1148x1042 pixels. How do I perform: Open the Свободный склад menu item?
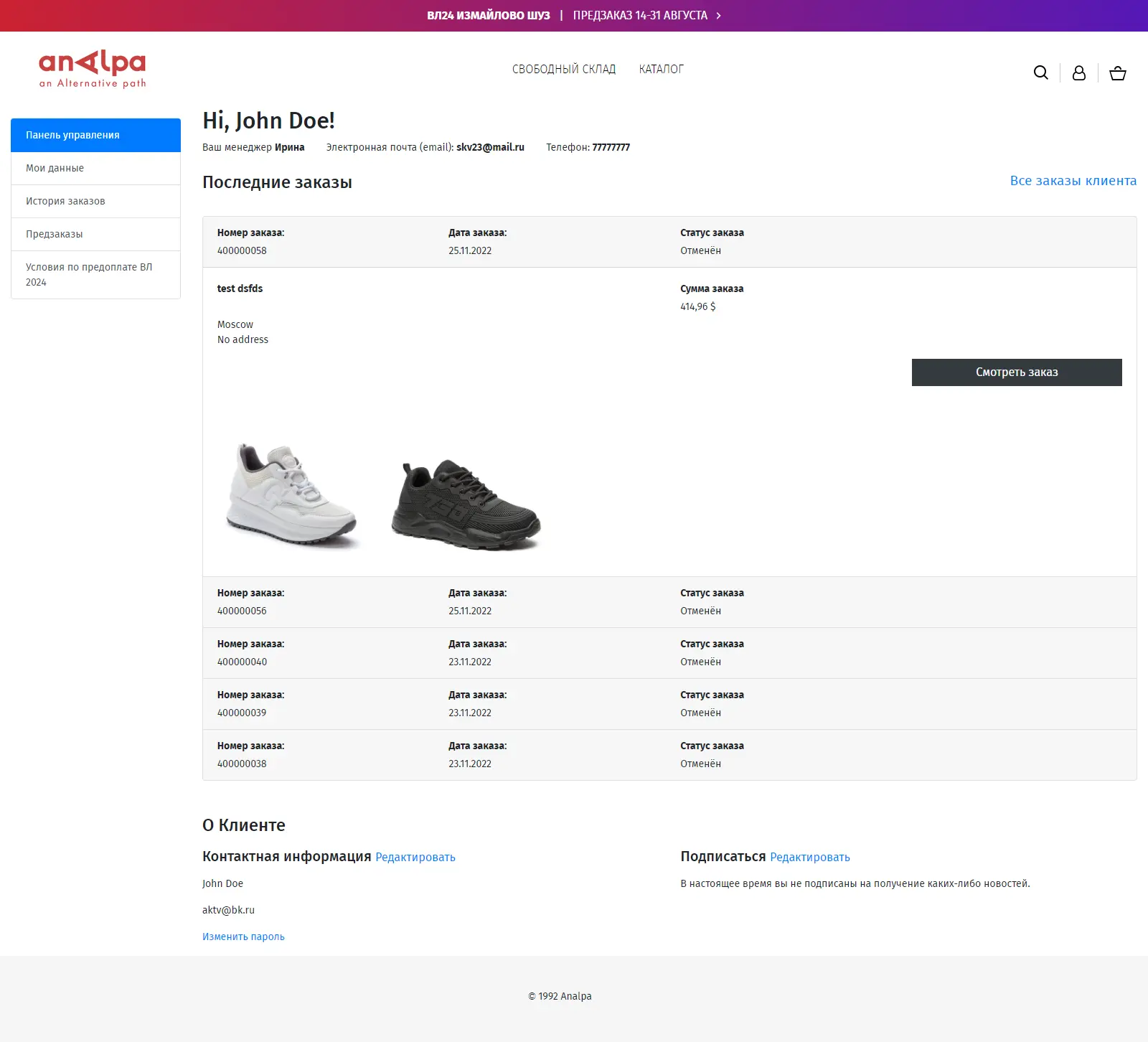(563, 70)
